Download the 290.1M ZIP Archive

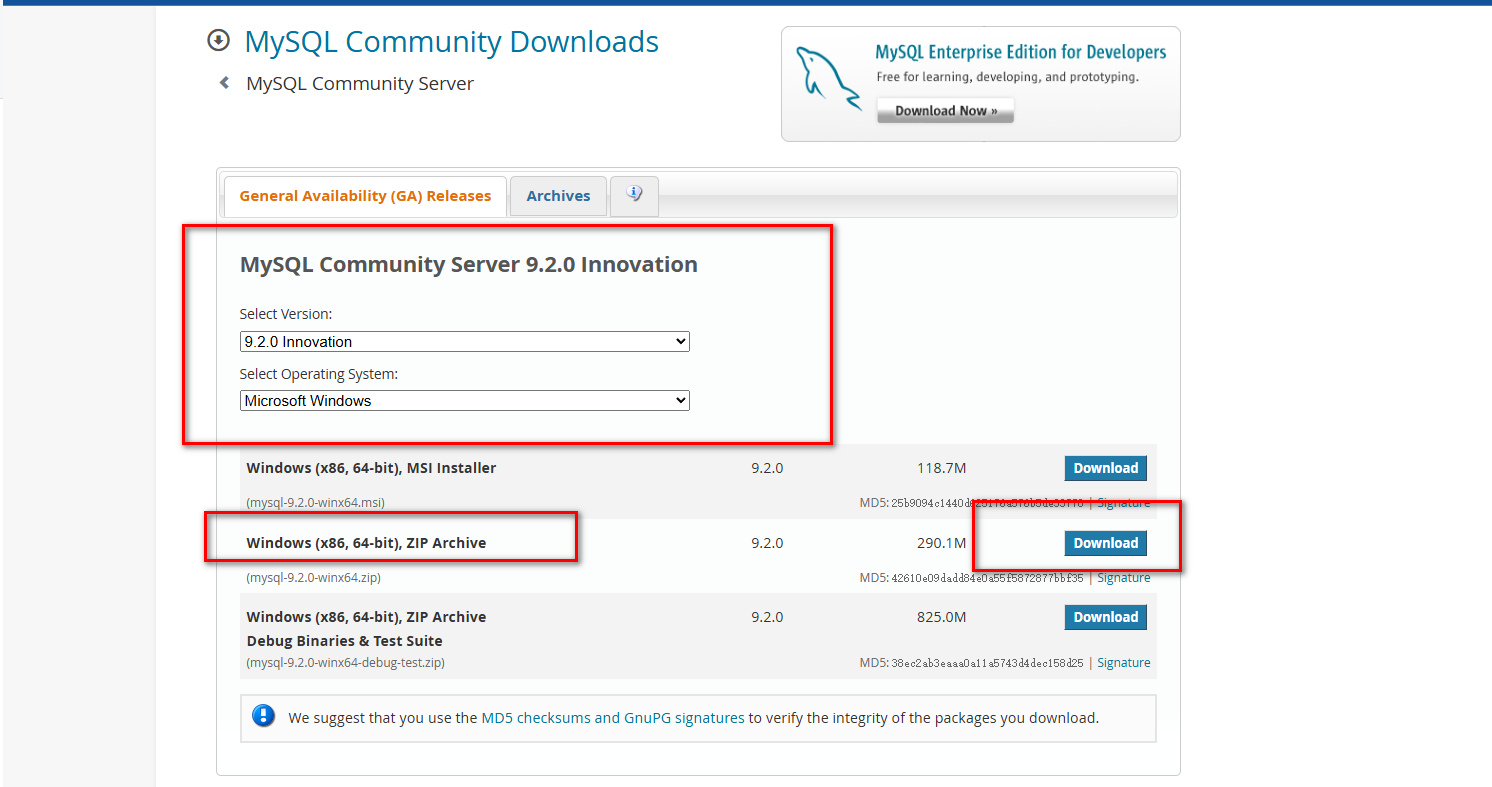[x=1105, y=543]
